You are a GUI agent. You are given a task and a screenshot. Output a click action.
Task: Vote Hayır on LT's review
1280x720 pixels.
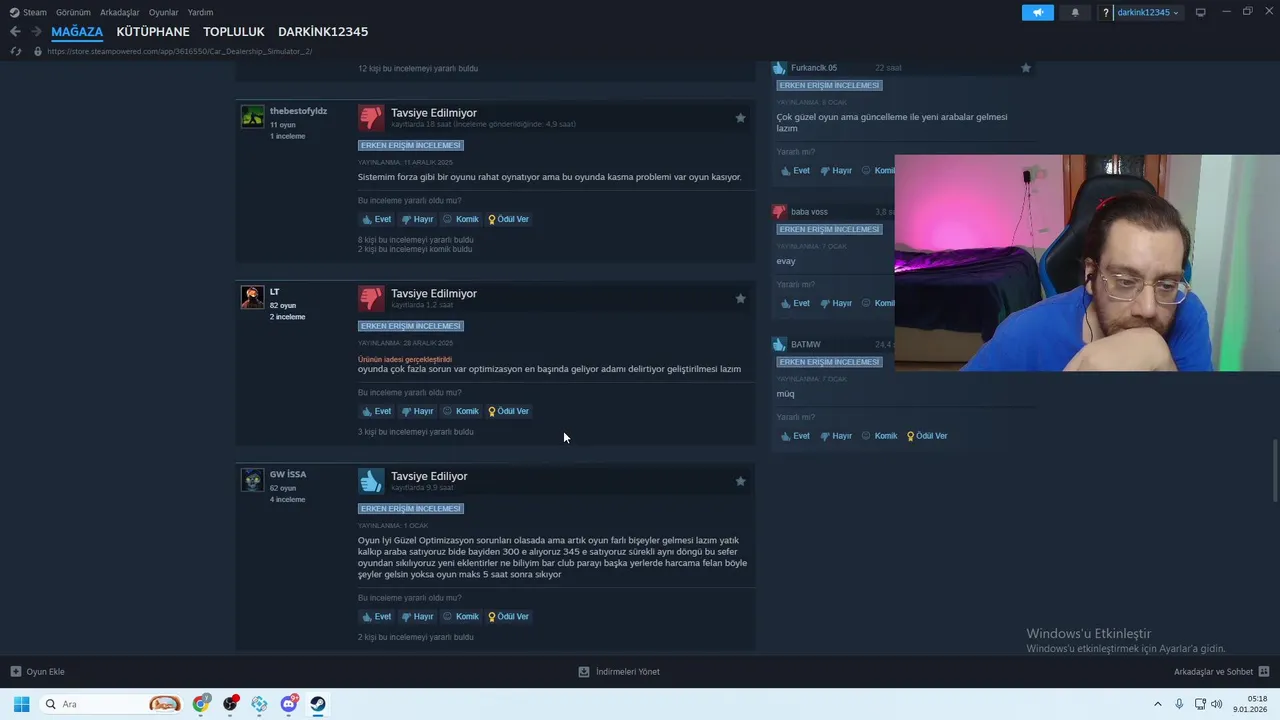point(418,411)
